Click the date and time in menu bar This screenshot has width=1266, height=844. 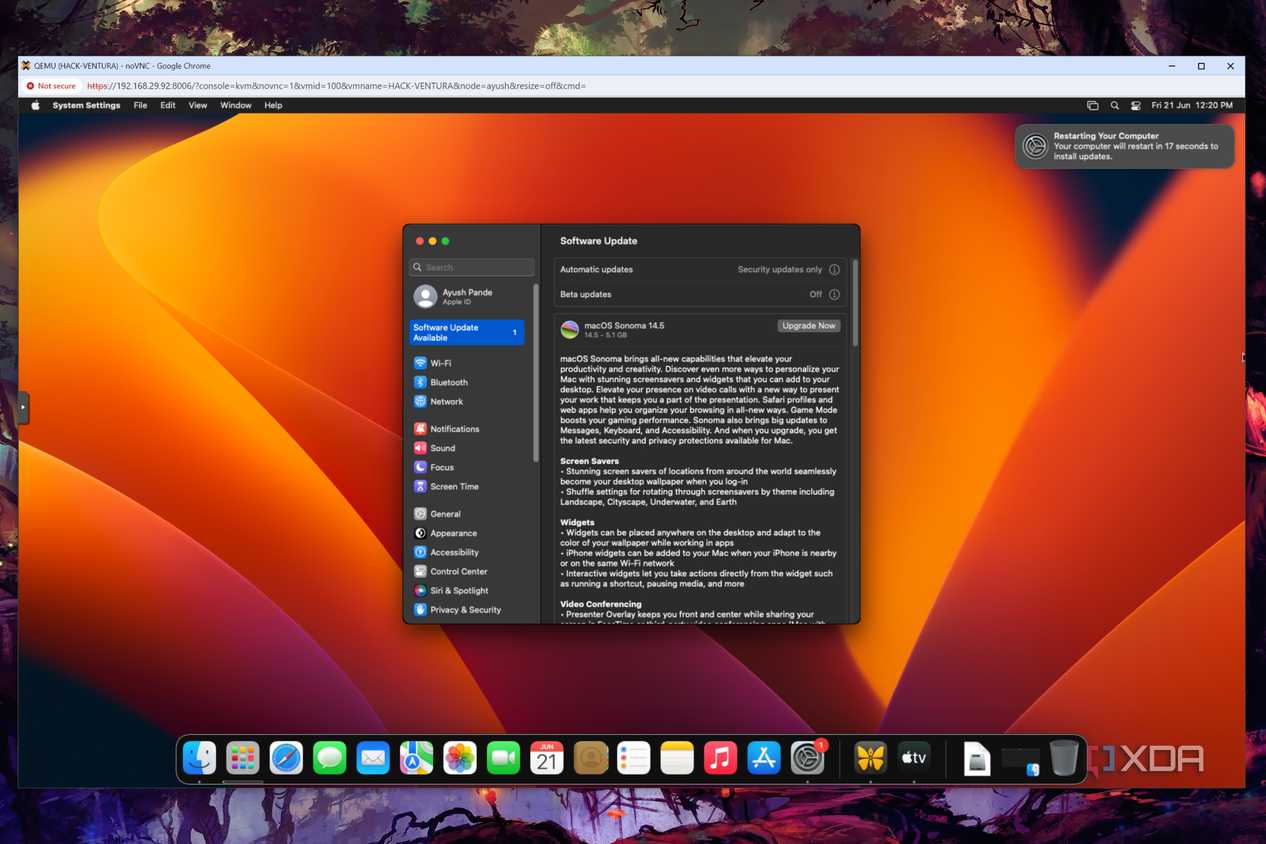(1192, 105)
